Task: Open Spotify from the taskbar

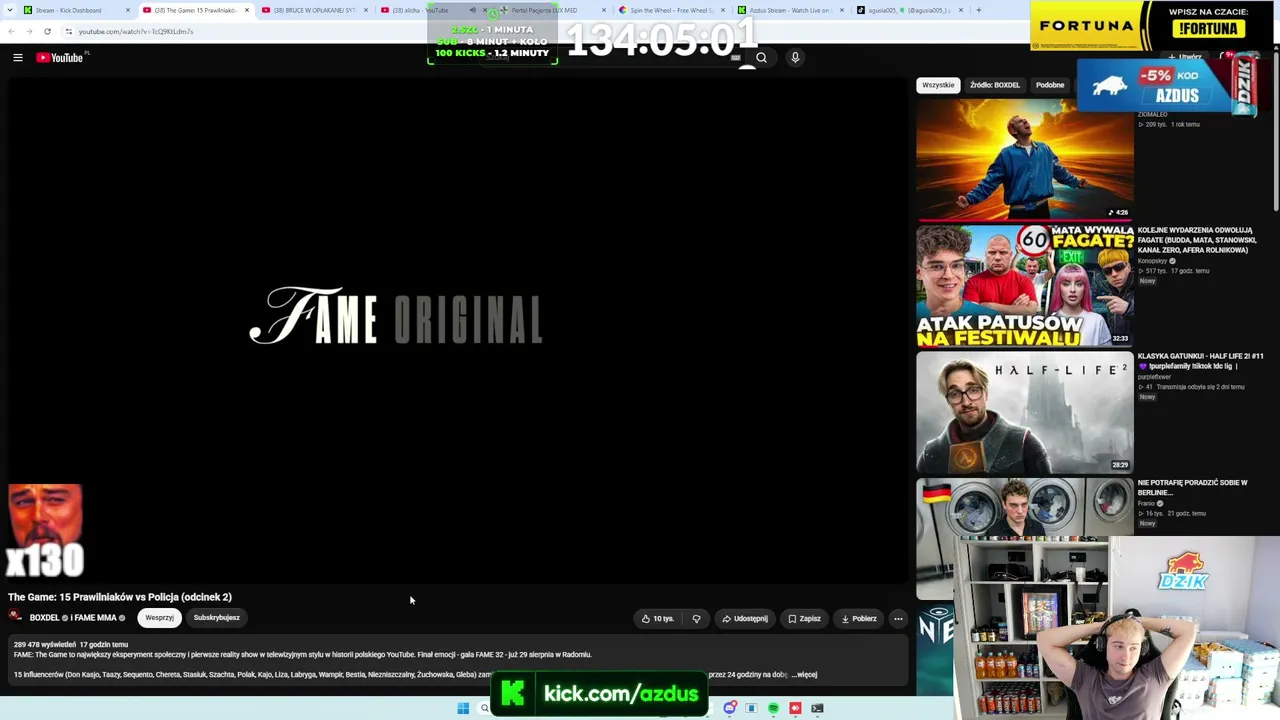Action: [773, 708]
